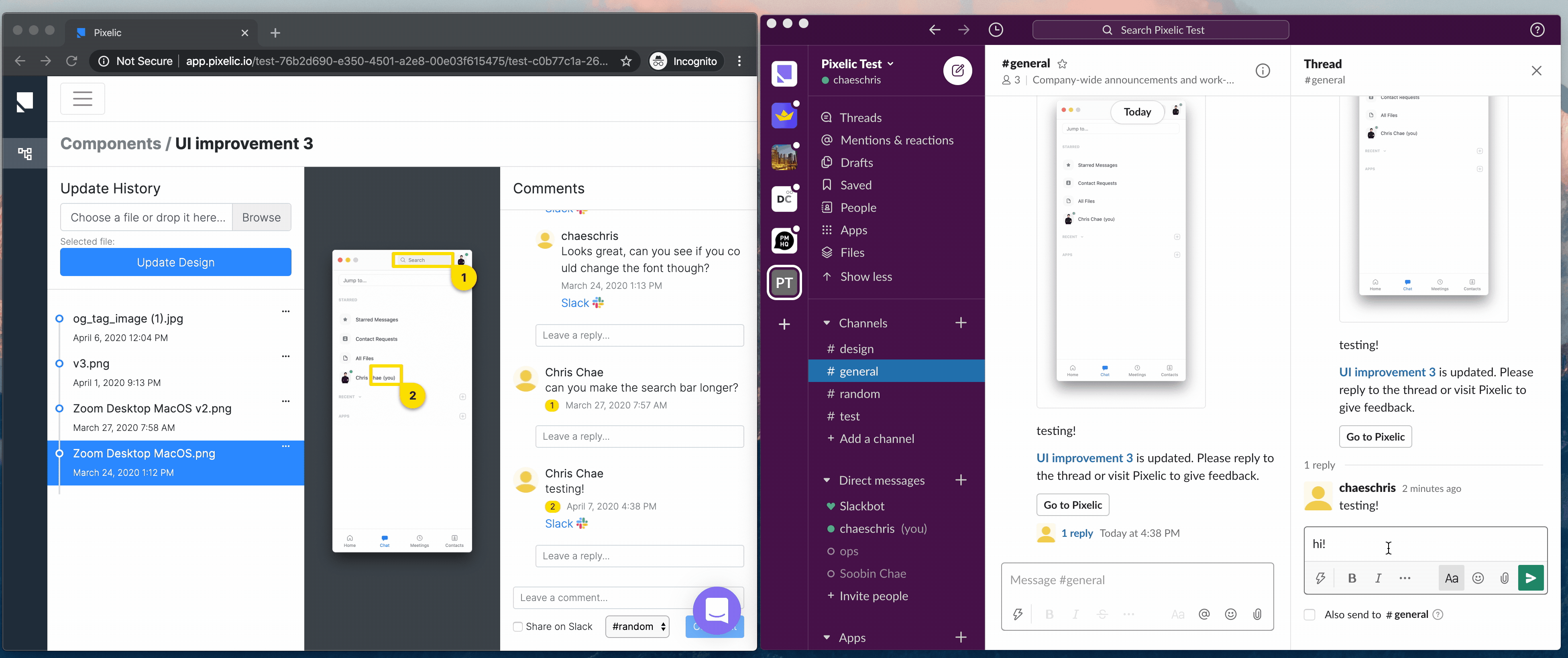Screen dimensions: 1568x658
Task: Toggle Aa formatting in thread reply box
Action: (x=1451, y=578)
